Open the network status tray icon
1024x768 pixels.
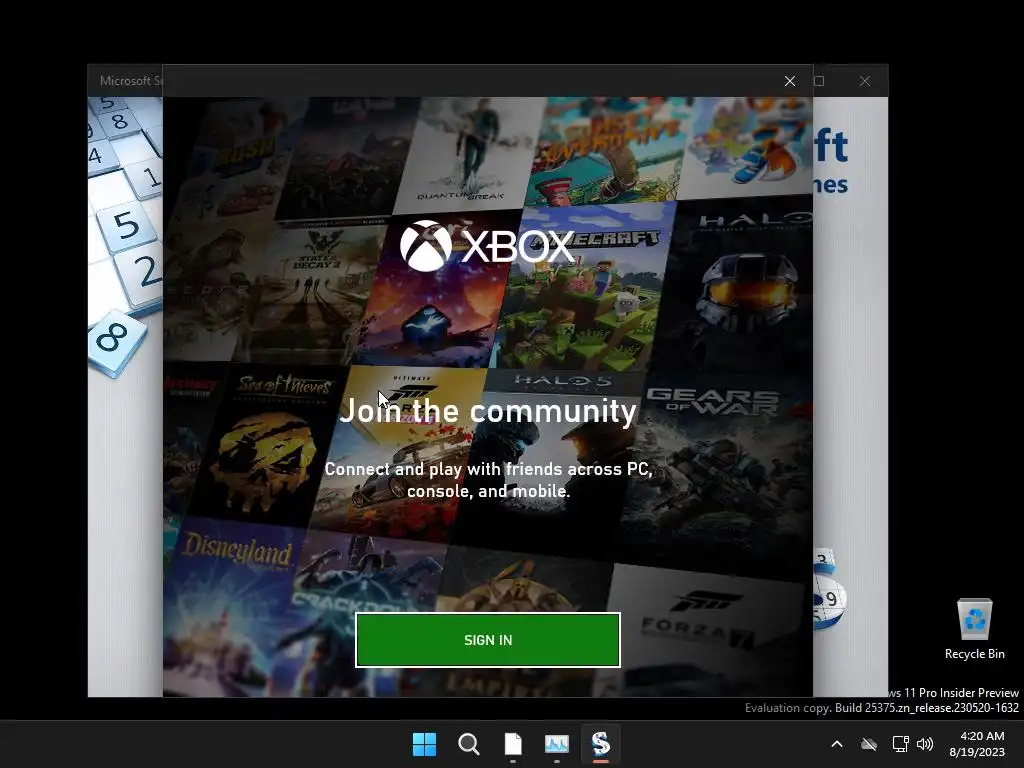tap(901, 744)
